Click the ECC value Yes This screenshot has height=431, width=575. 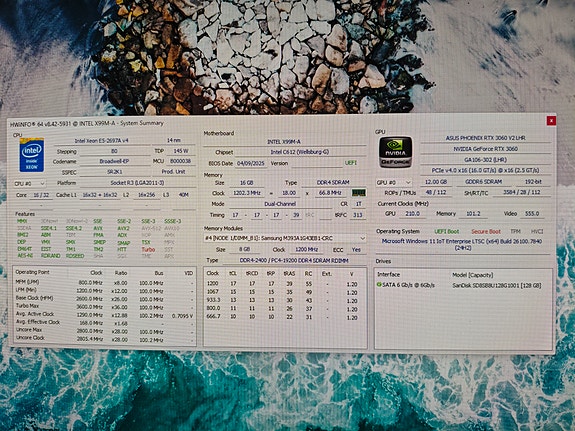[x=356, y=249]
